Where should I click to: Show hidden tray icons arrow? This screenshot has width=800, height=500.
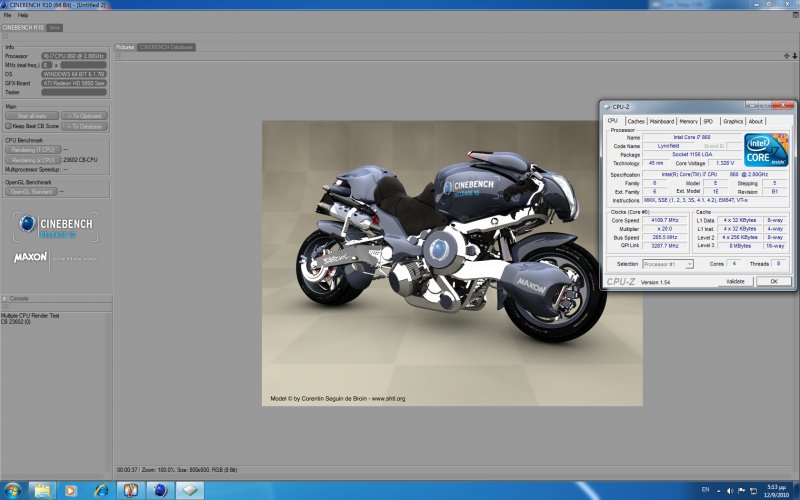719,491
